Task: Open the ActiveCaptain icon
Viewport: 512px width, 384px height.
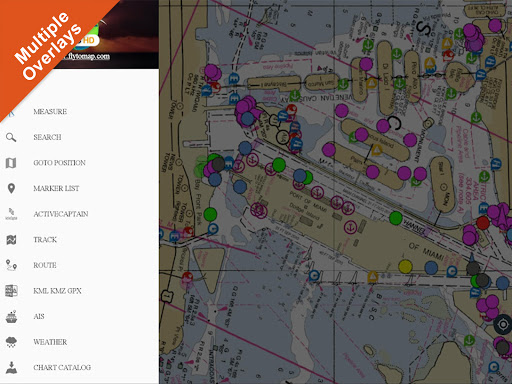Action: tap(11, 214)
